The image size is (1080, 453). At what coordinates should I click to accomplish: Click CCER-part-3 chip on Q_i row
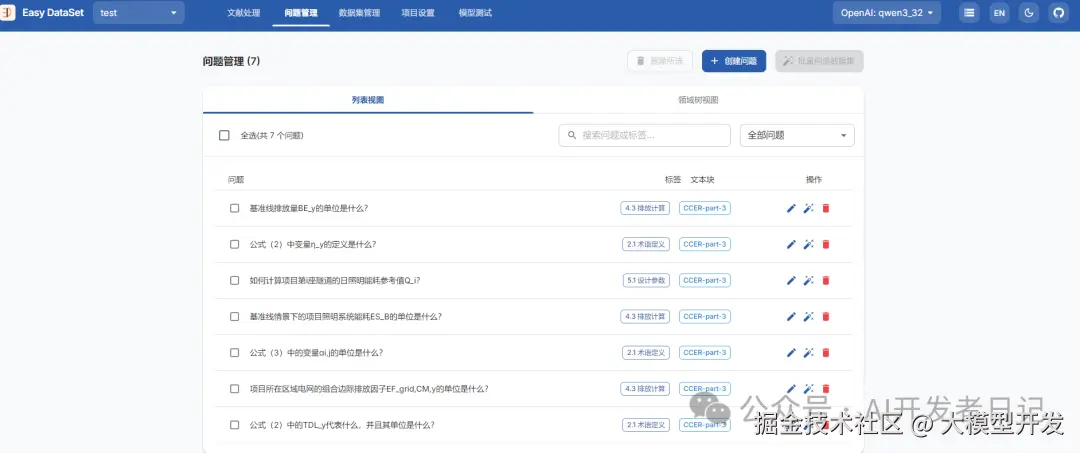click(705, 280)
